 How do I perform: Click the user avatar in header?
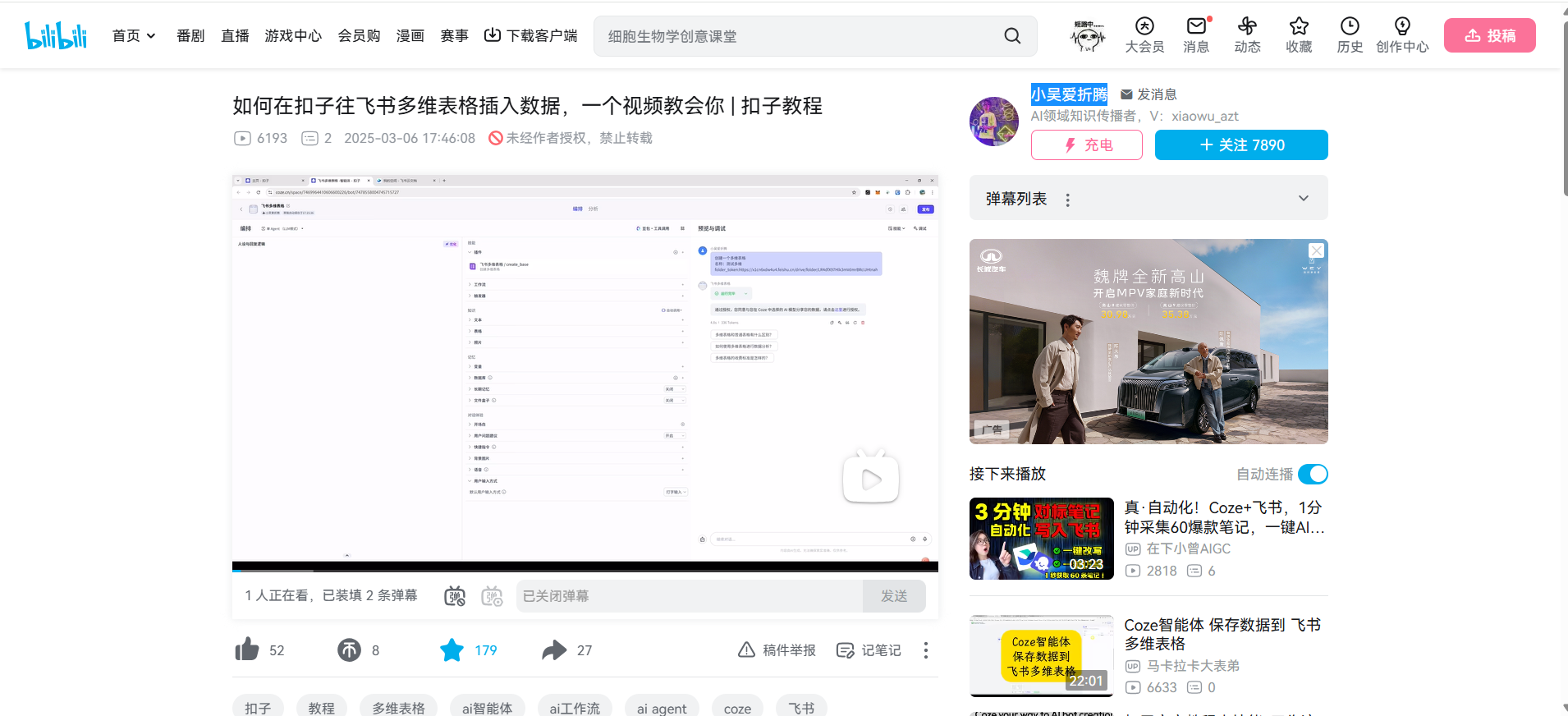(x=1088, y=36)
